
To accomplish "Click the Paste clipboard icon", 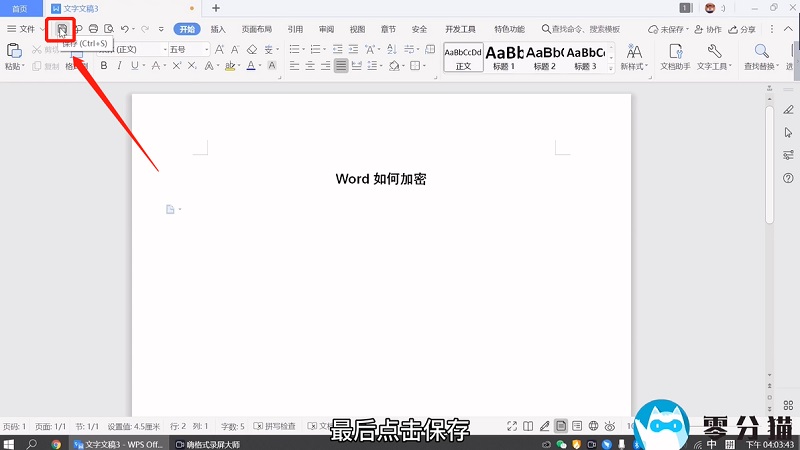I will (13, 51).
